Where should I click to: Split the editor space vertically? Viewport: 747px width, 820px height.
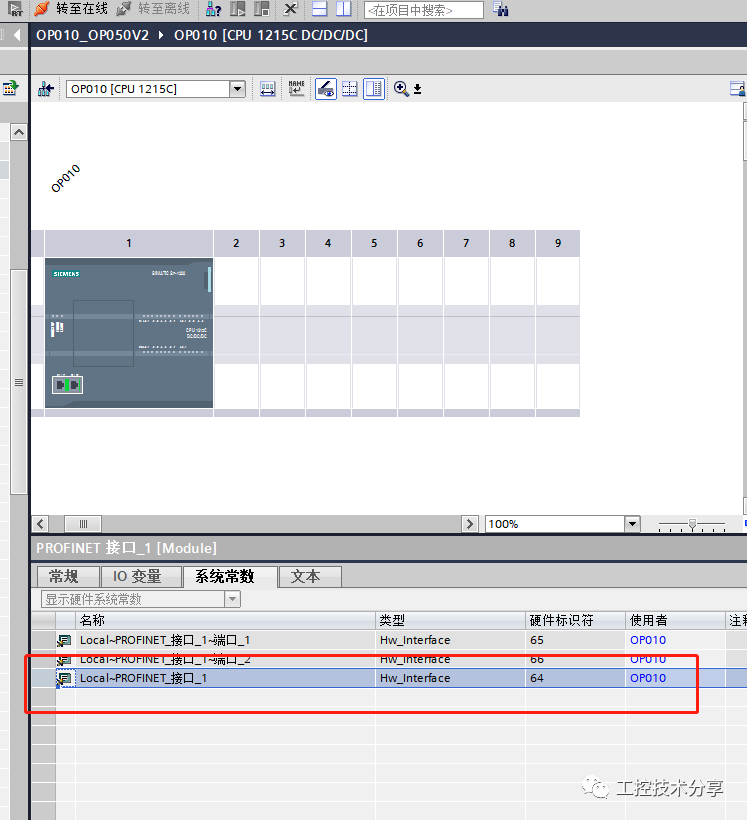tap(344, 9)
